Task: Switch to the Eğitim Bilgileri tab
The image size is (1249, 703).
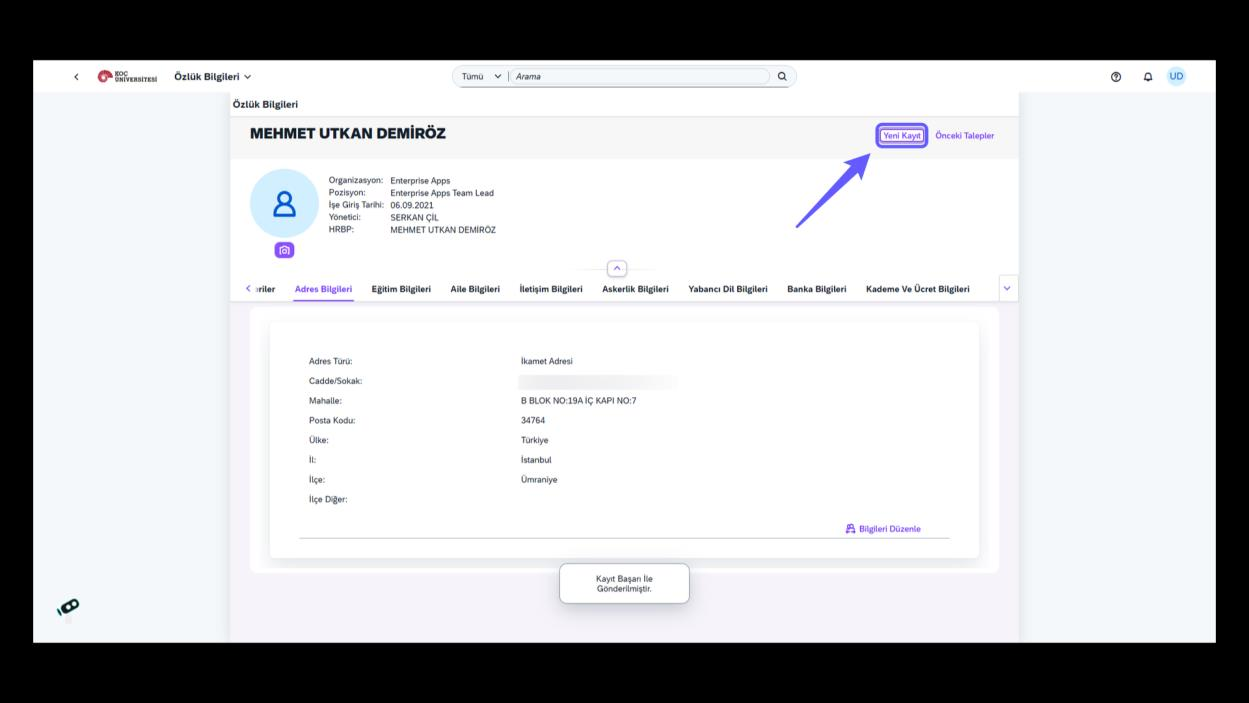Action: (x=401, y=289)
